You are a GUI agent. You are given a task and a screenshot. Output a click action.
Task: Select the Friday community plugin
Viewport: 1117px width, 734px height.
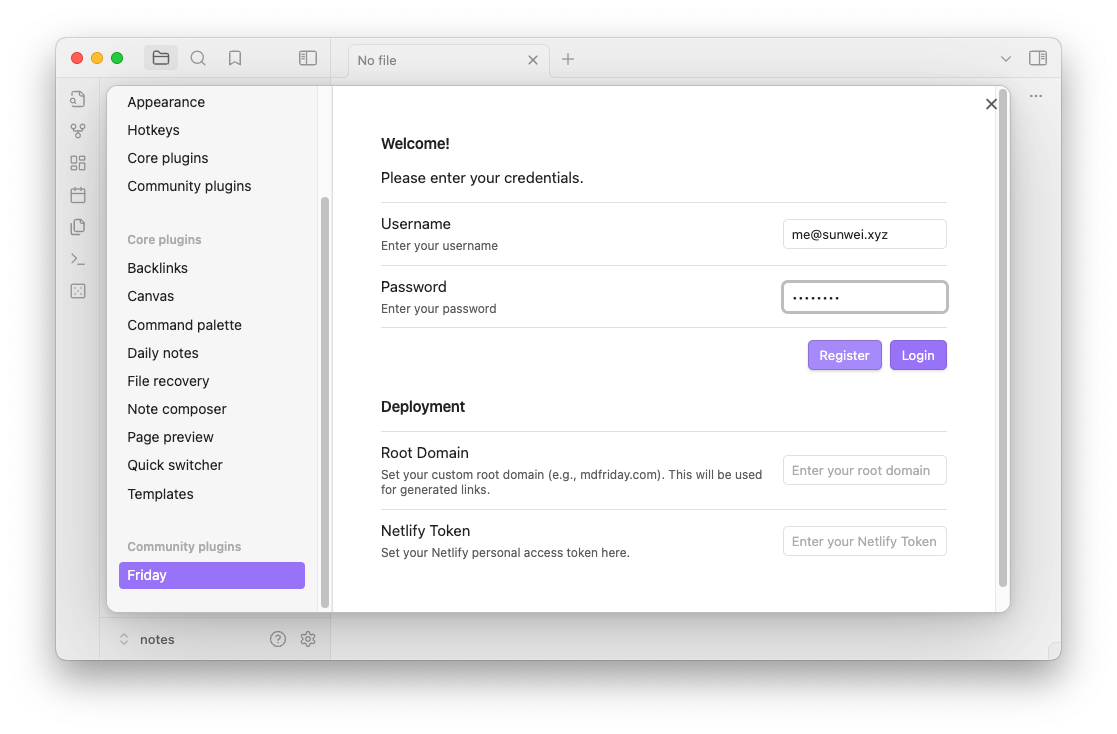tap(212, 575)
